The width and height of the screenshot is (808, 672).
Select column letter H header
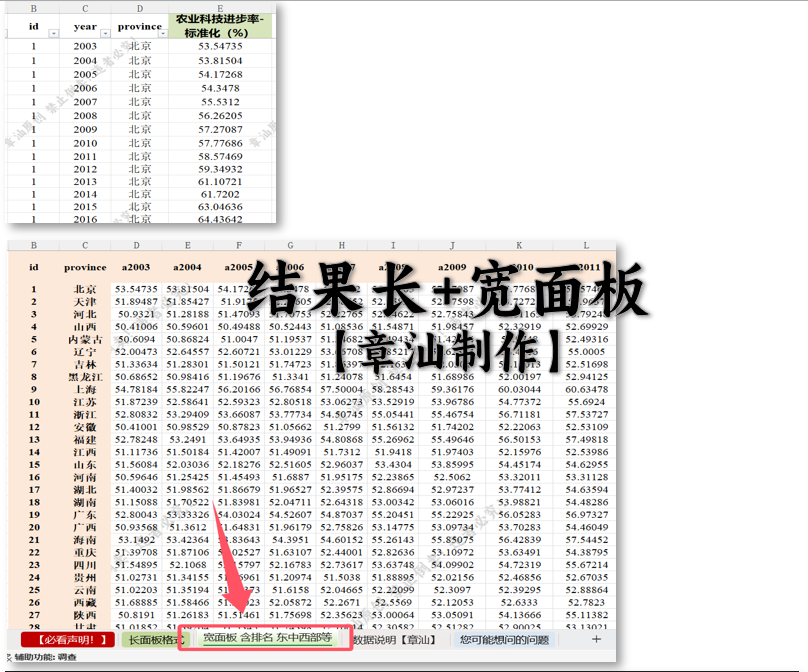(x=342, y=245)
